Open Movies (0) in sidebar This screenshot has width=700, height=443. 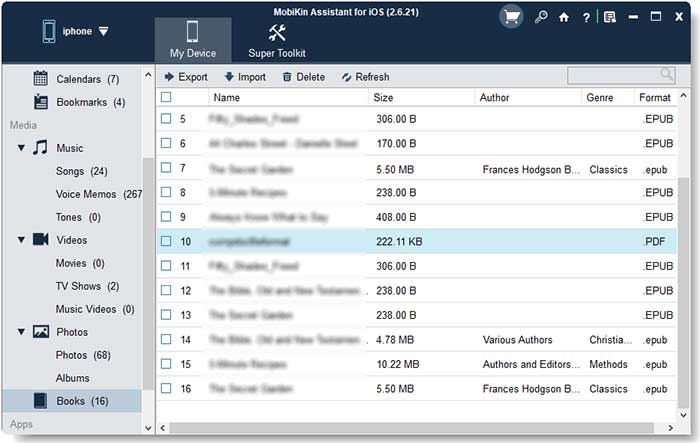click(x=80, y=263)
